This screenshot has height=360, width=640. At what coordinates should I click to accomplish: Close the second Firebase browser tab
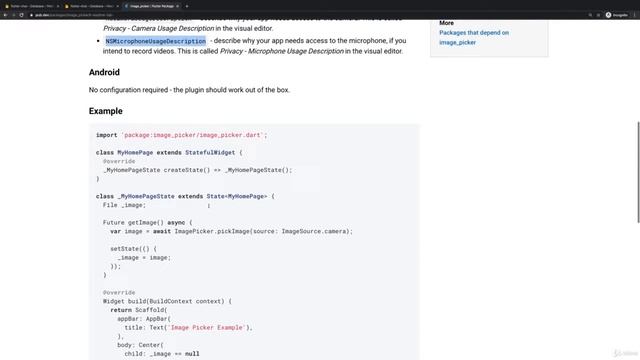point(118,6)
